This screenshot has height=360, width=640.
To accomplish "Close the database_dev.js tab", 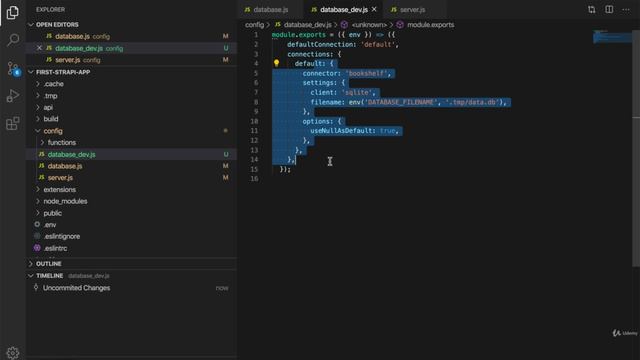I will [x=374, y=9].
